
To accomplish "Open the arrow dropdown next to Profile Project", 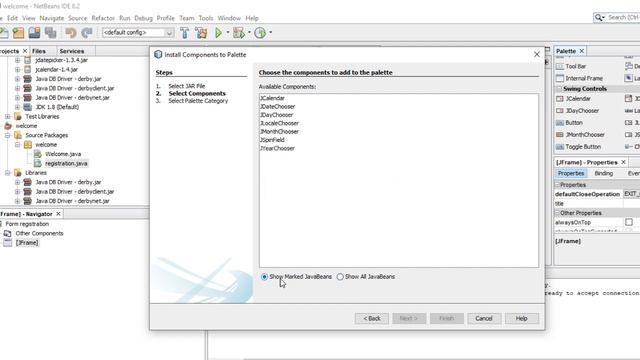I will pyautogui.click(x=271, y=33).
